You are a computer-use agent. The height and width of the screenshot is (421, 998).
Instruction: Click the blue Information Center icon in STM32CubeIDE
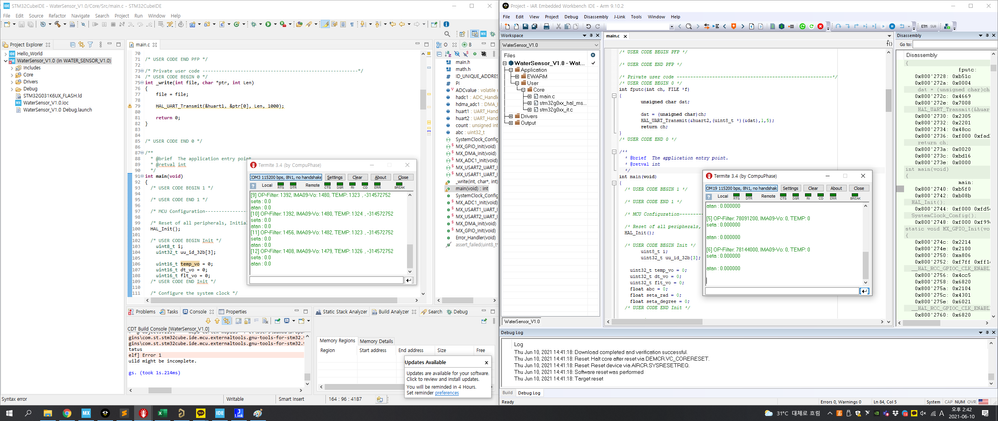pos(446,24)
